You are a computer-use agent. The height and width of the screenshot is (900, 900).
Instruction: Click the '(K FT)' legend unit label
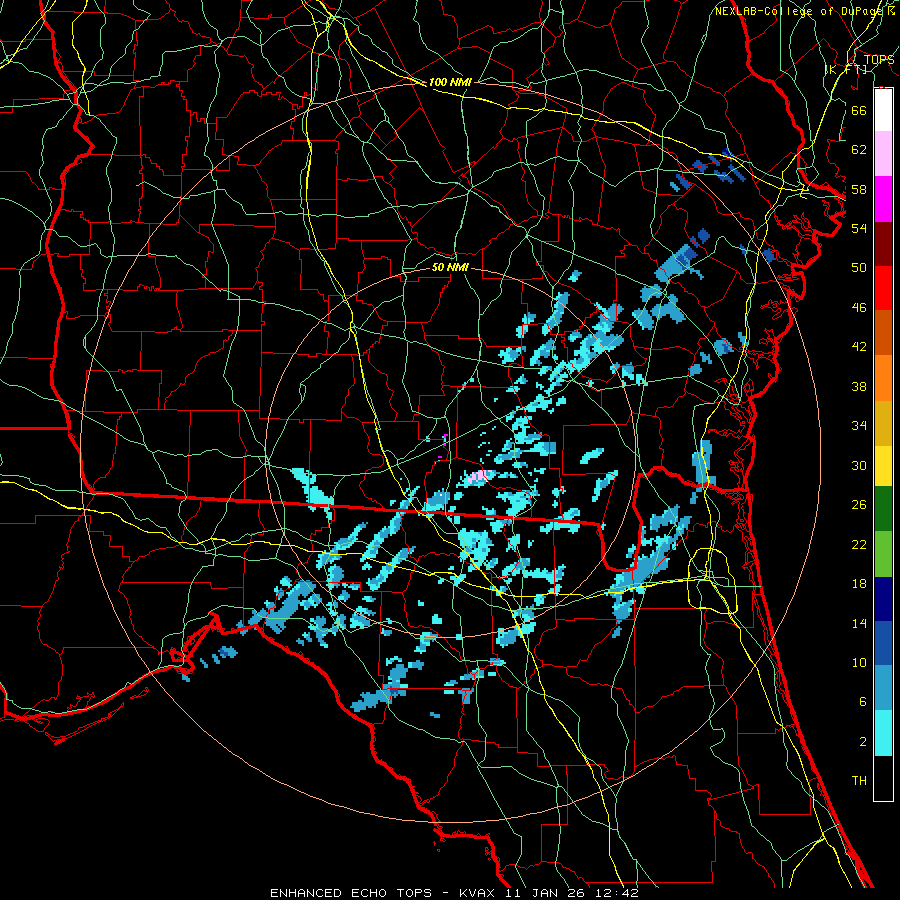[x=845, y=69]
